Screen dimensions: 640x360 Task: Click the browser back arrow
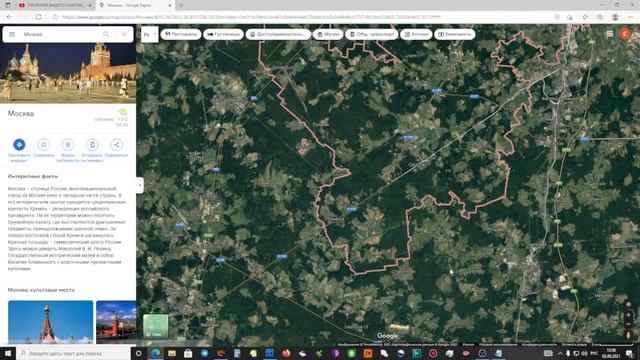click(x=9, y=17)
